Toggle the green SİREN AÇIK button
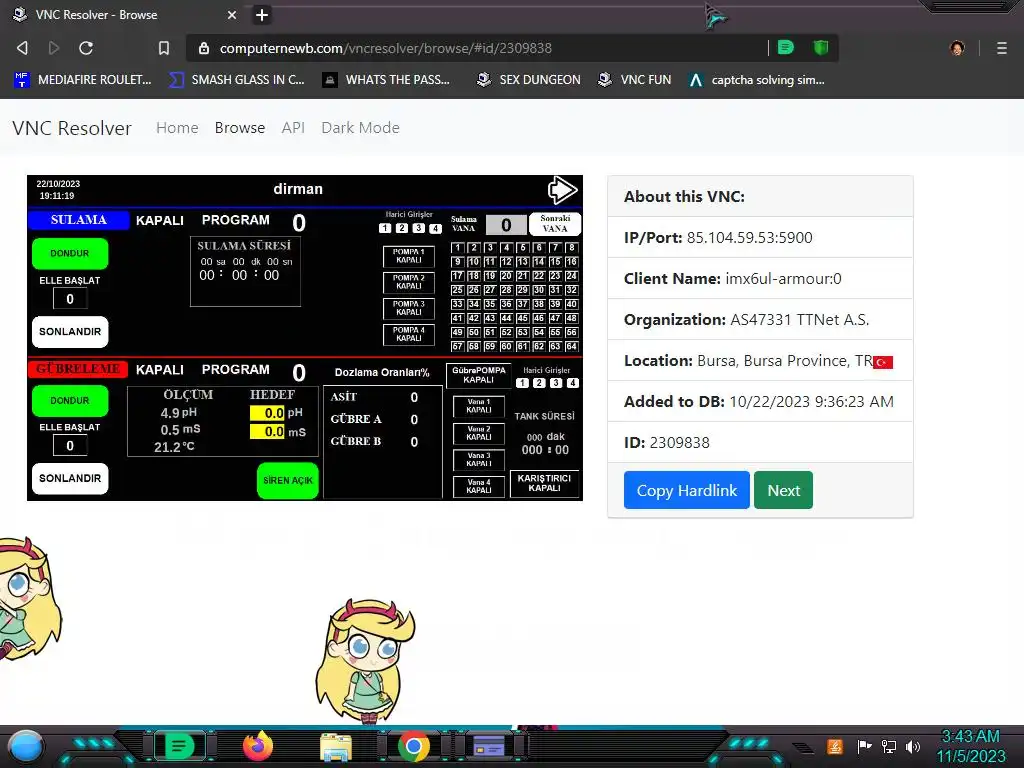 coord(287,481)
